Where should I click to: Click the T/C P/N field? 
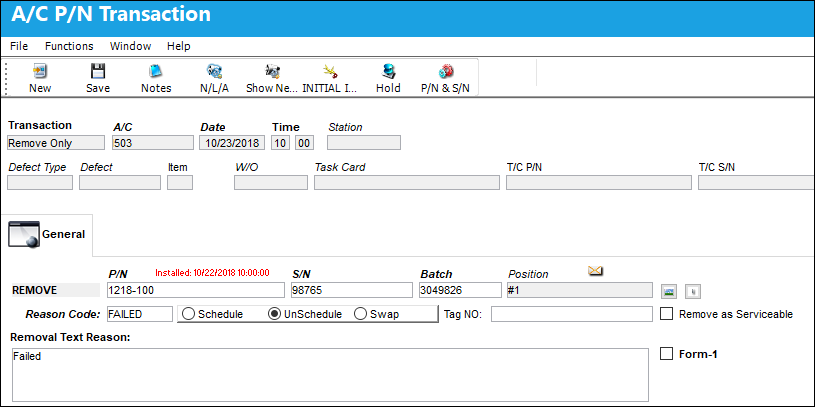599,182
